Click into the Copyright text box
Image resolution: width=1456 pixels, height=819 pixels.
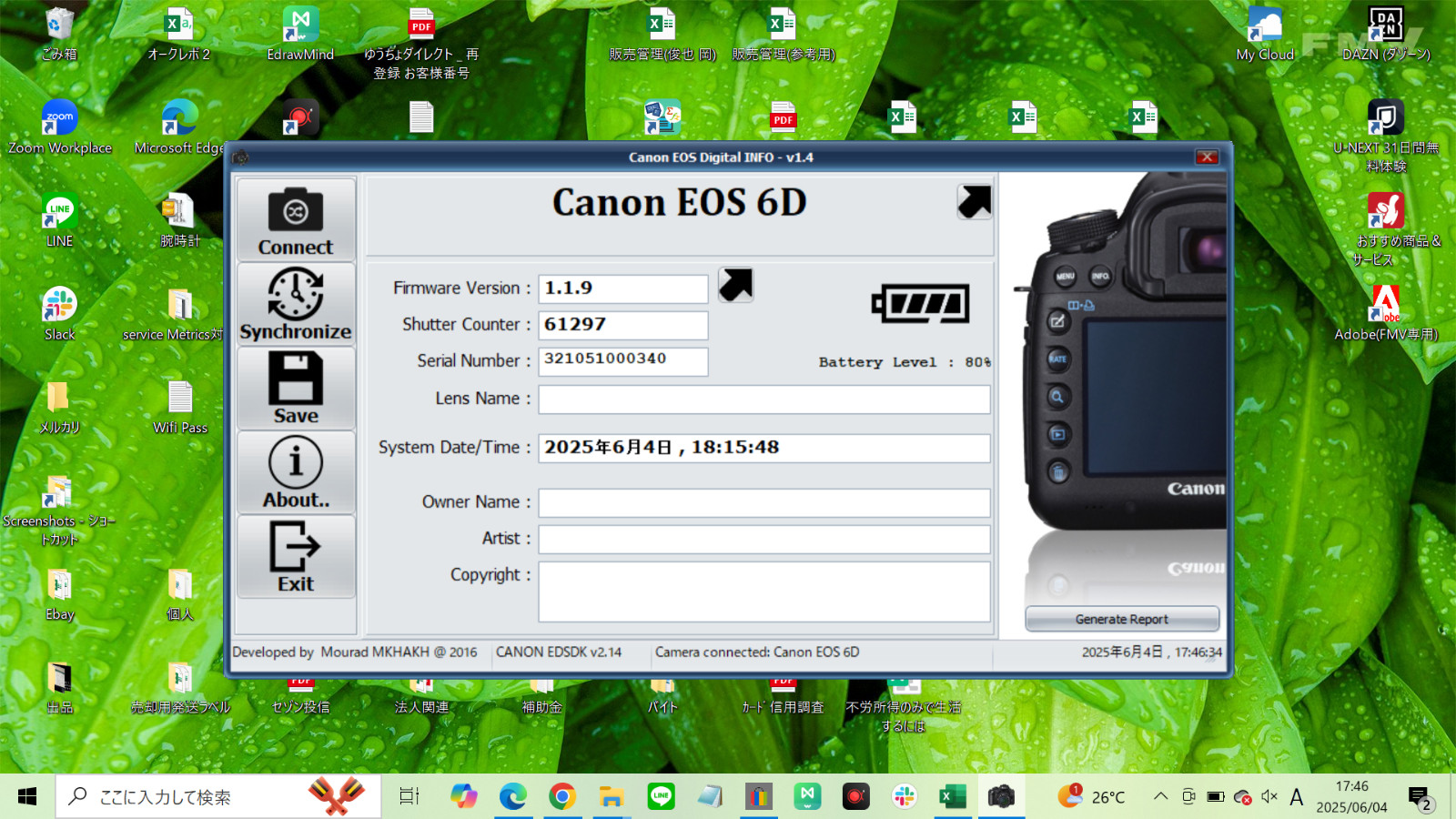coord(764,591)
